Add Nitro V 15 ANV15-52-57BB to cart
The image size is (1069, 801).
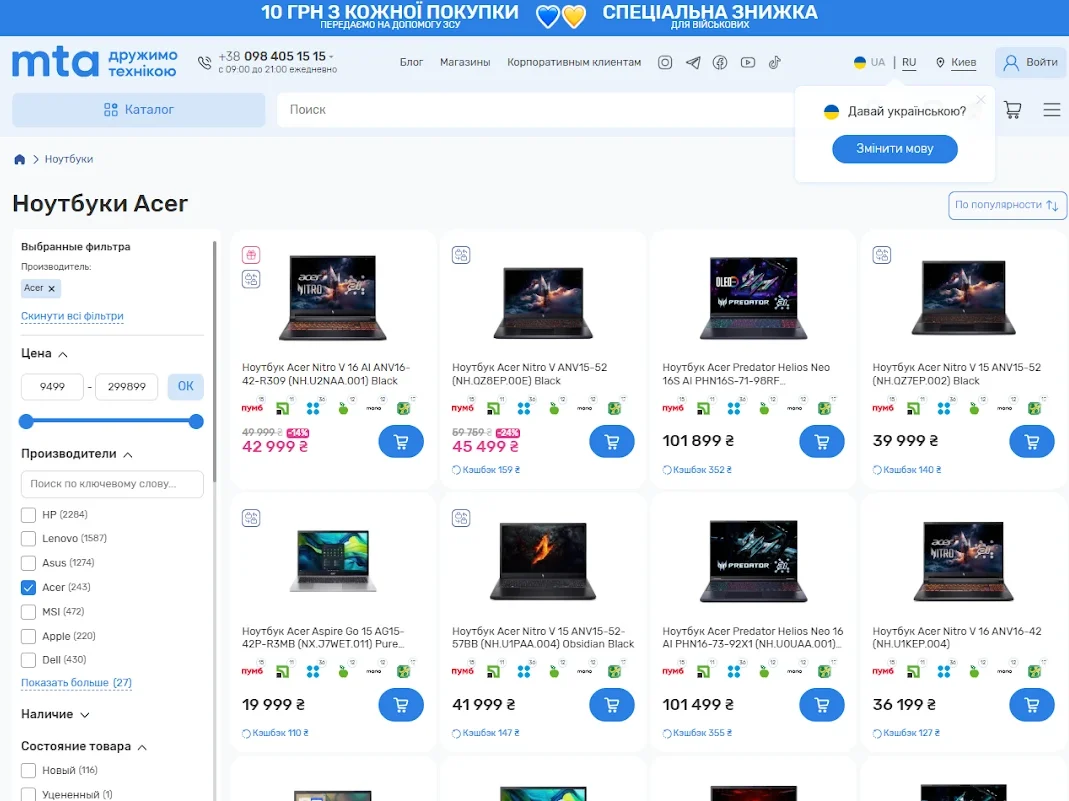pos(612,705)
